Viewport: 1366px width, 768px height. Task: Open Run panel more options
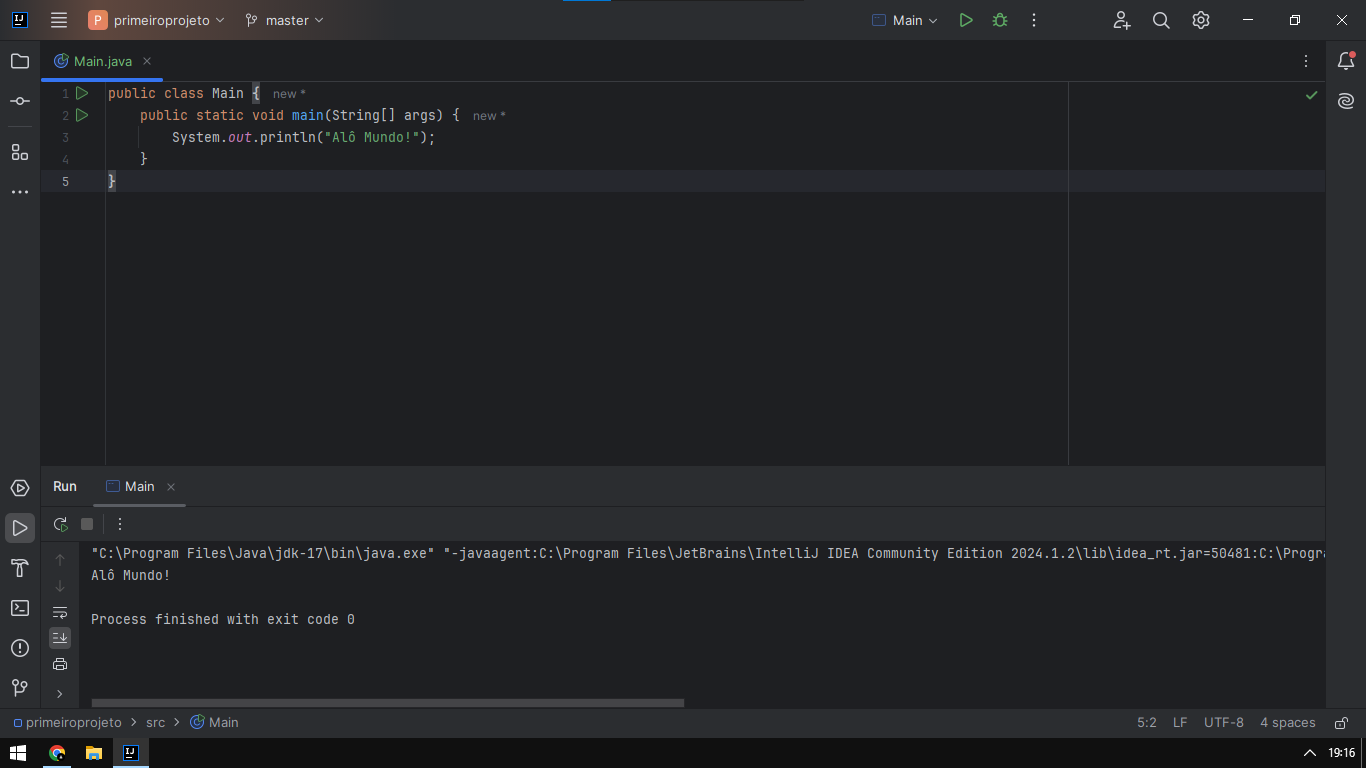click(x=120, y=524)
